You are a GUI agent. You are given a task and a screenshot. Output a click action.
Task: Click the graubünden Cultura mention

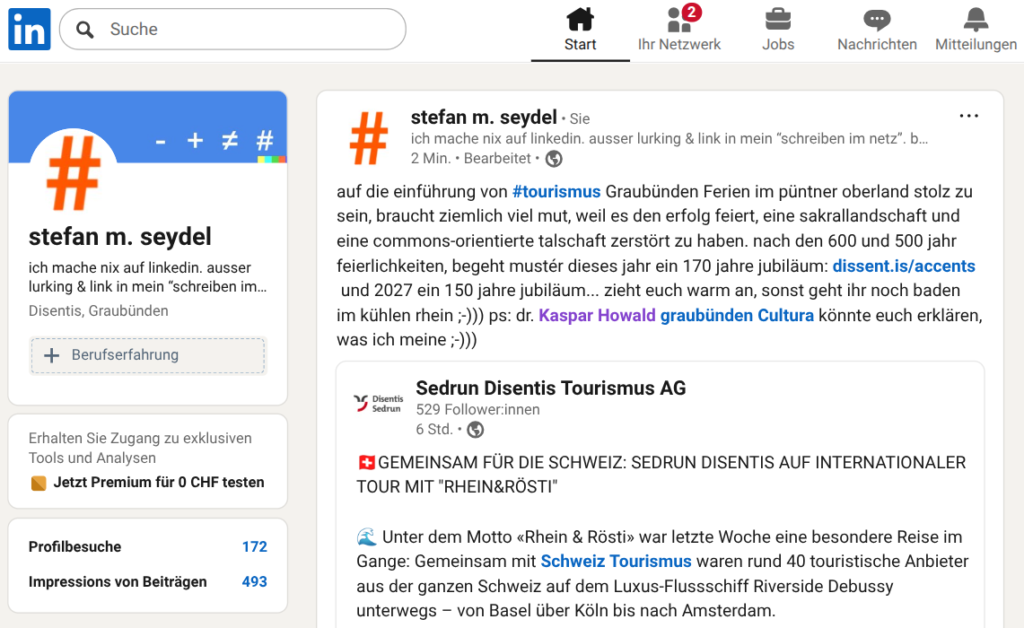pos(736,316)
